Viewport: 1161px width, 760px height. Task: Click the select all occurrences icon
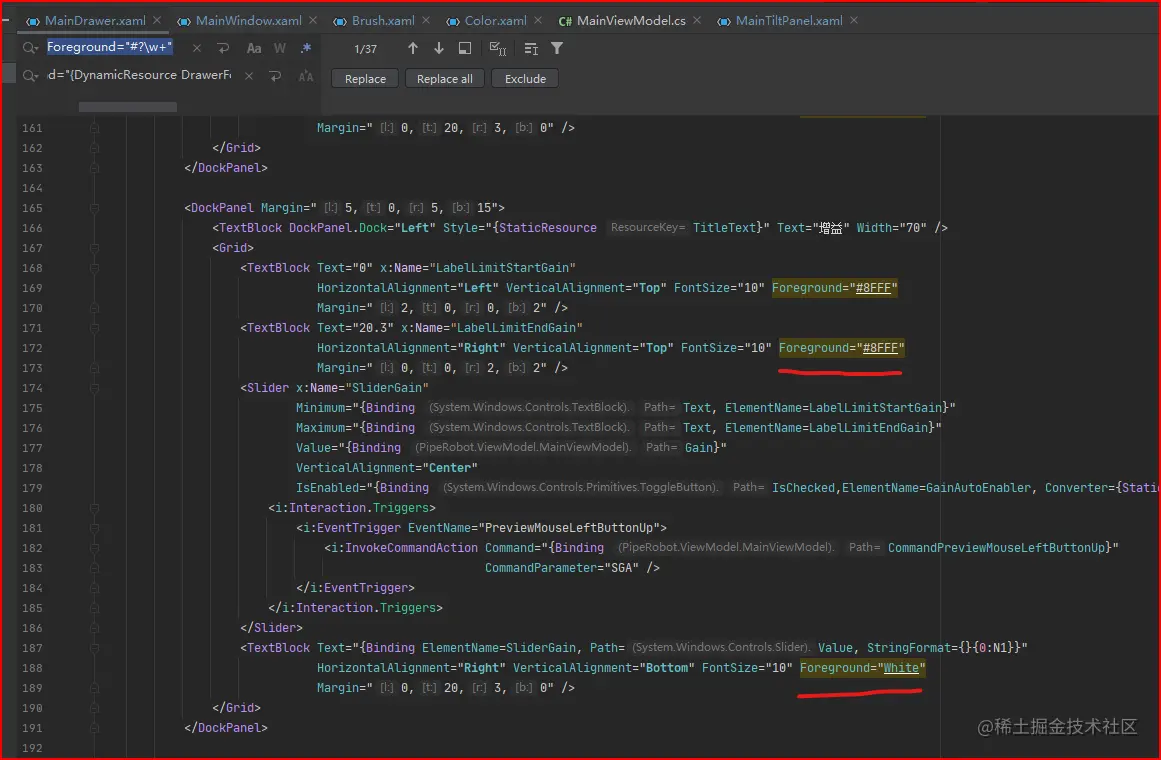pyautogui.click(x=497, y=48)
